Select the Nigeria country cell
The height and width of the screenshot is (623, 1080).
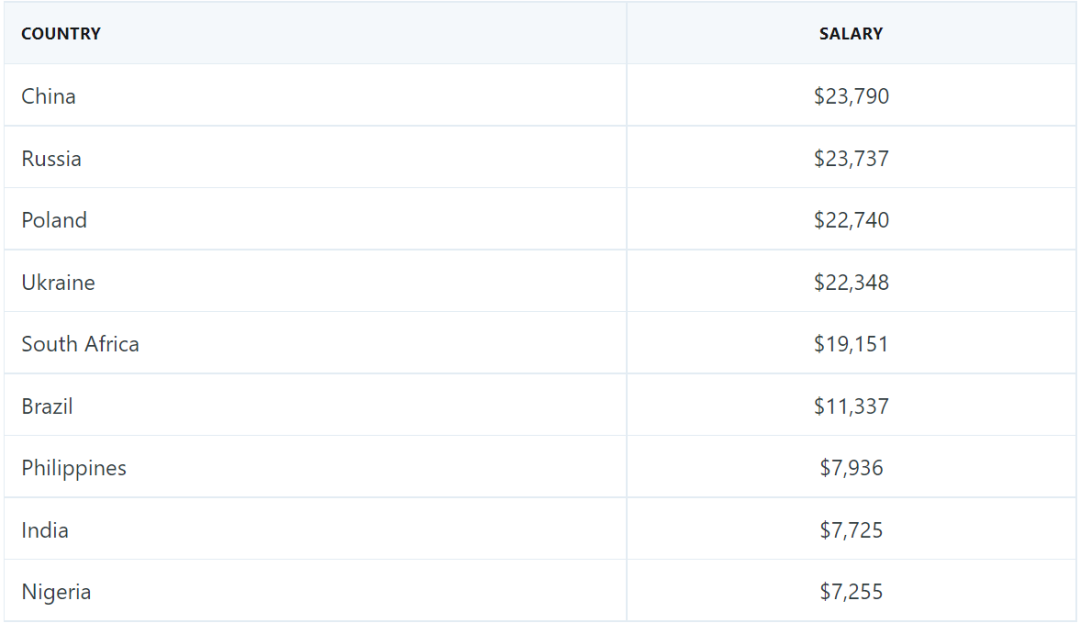pyautogui.click(x=56, y=592)
